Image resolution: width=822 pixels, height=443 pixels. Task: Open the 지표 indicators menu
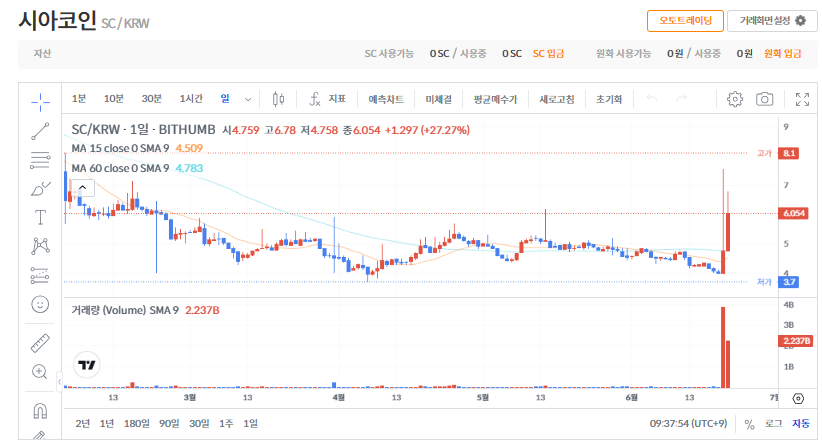coord(337,99)
